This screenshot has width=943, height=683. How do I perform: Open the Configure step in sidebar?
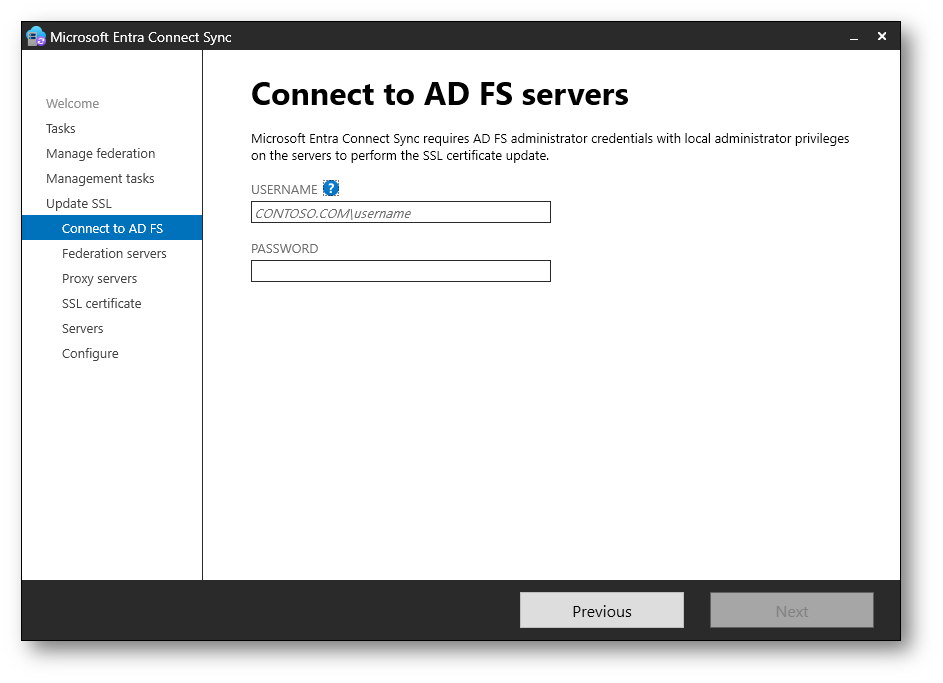90,354
